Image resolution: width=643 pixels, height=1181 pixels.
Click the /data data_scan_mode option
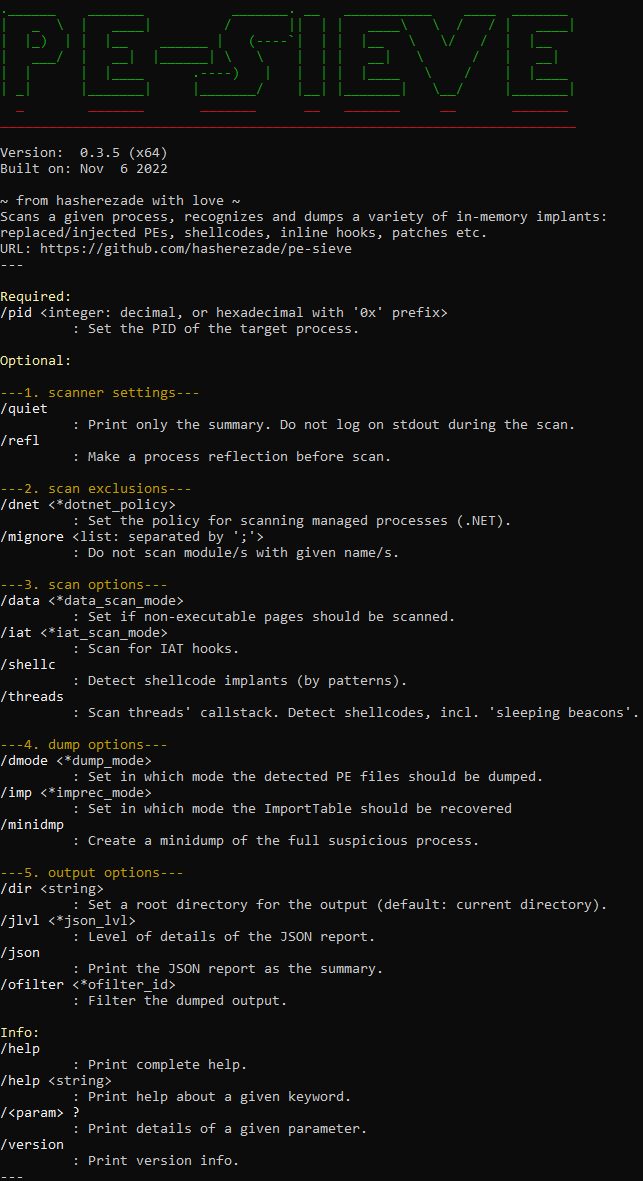(92, 600)
